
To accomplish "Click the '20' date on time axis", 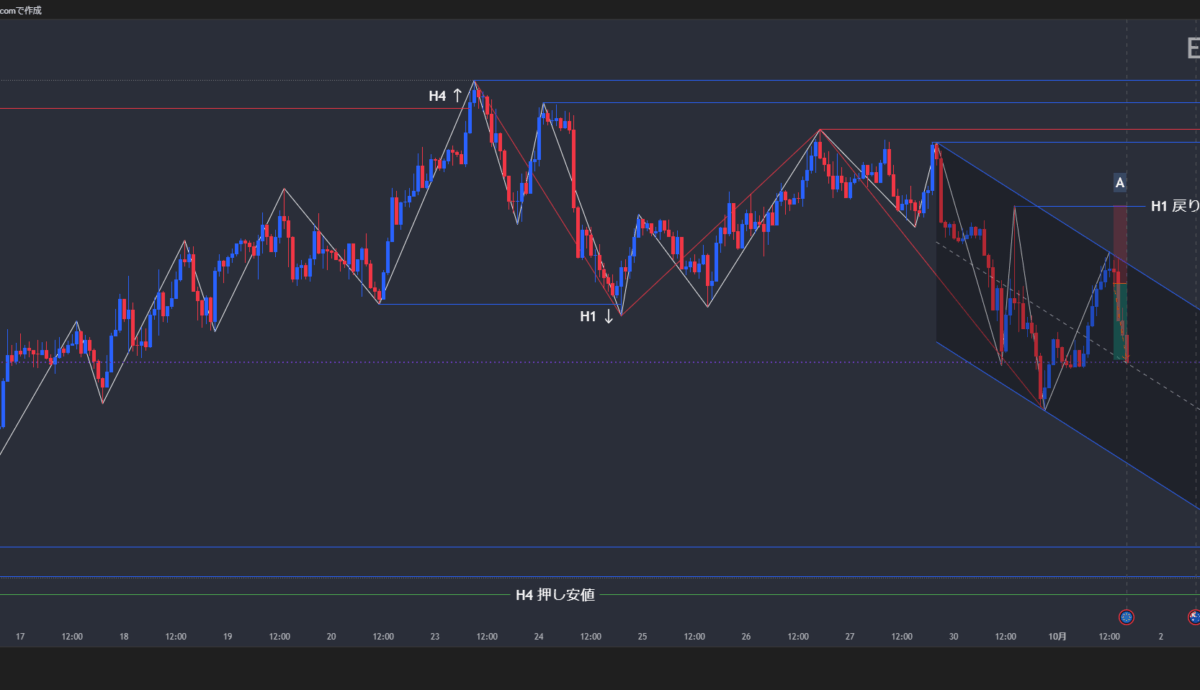I will coord(331,636).
